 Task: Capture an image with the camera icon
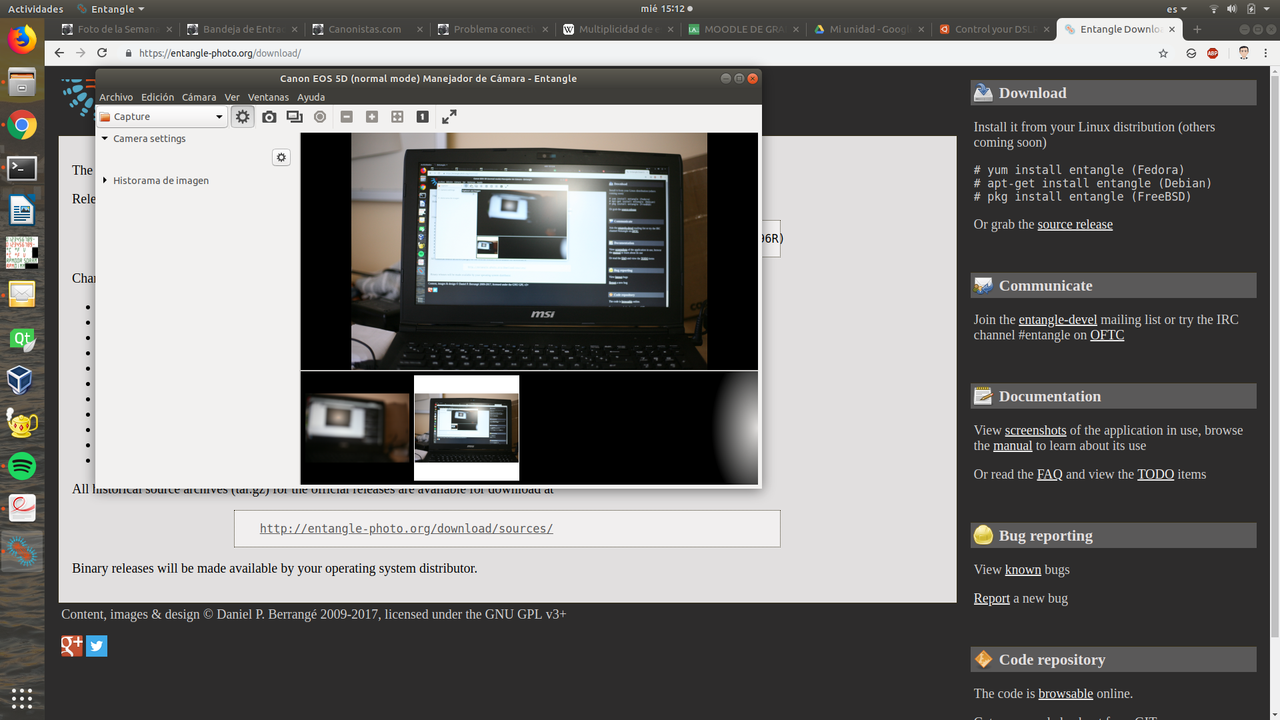coord(269,117)
